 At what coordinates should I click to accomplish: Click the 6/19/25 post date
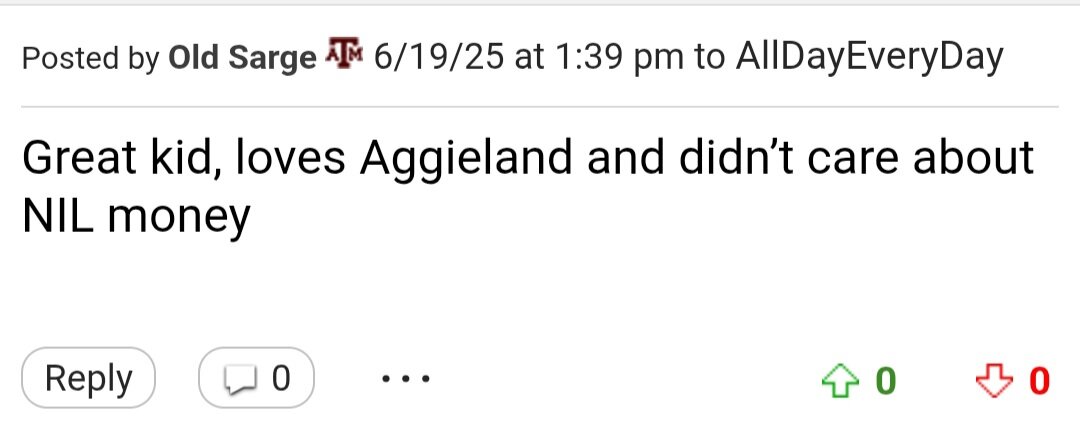pyautogui.click(x=439, y=57)
